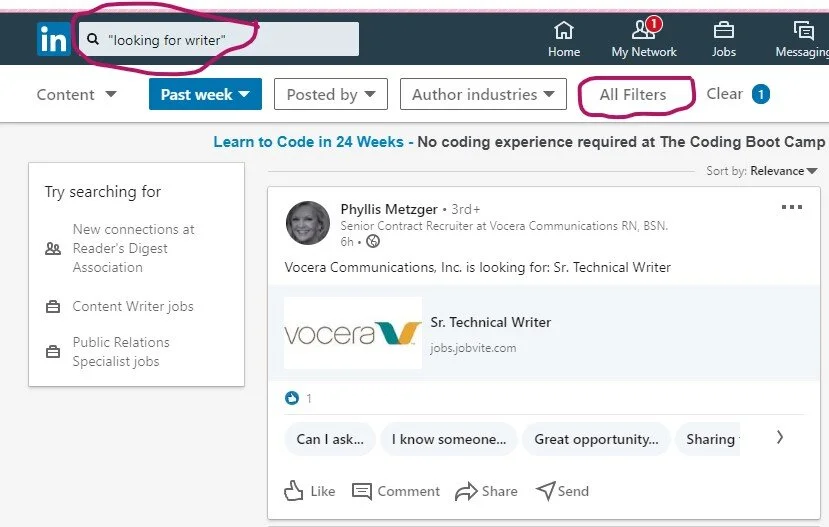Open Public Relations Specialist jobs suggestion
This screenshot has width=829, height=527.
click(121, 352)
